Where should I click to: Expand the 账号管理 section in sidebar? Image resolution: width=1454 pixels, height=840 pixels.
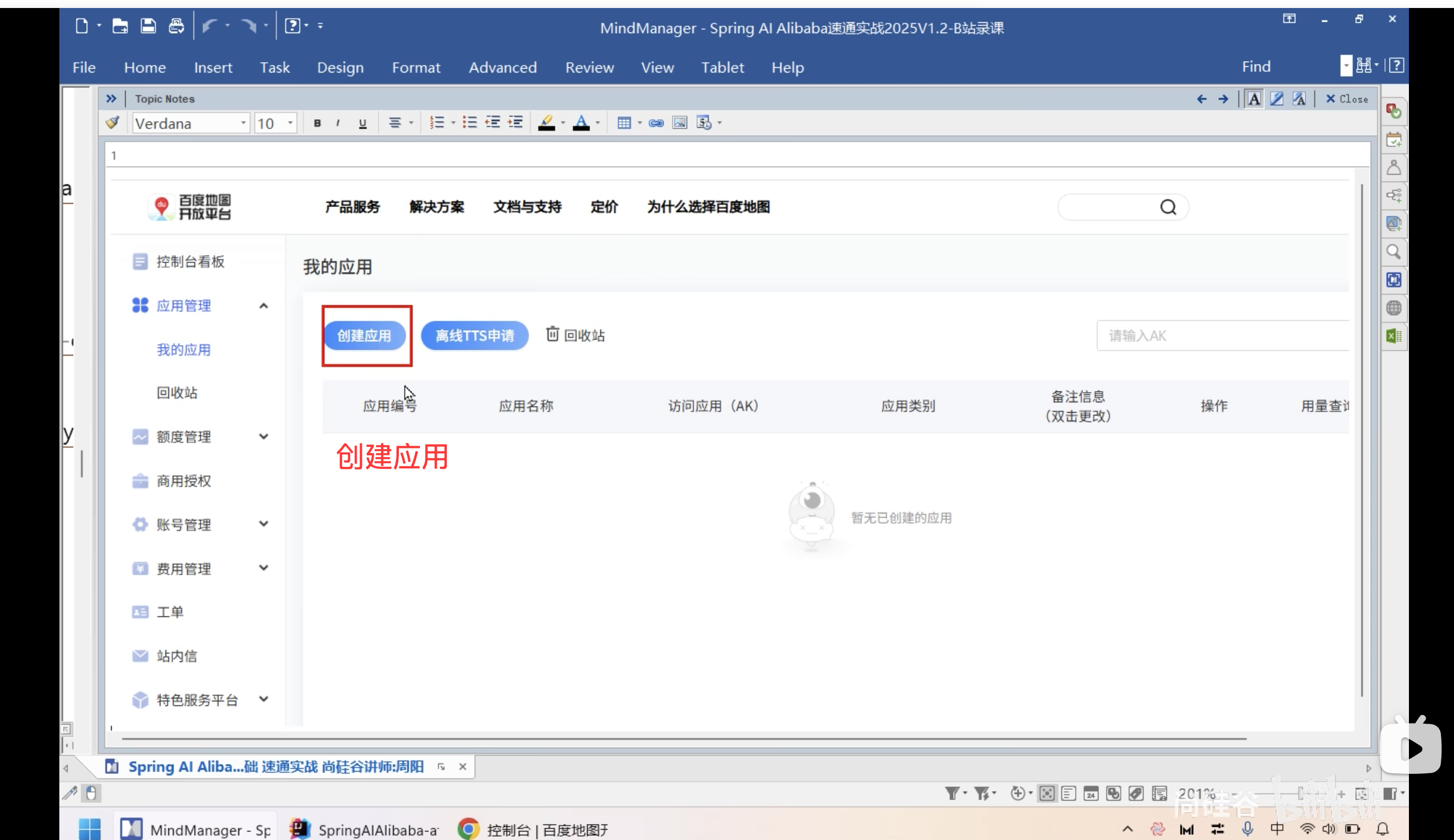tap(264, 524)
